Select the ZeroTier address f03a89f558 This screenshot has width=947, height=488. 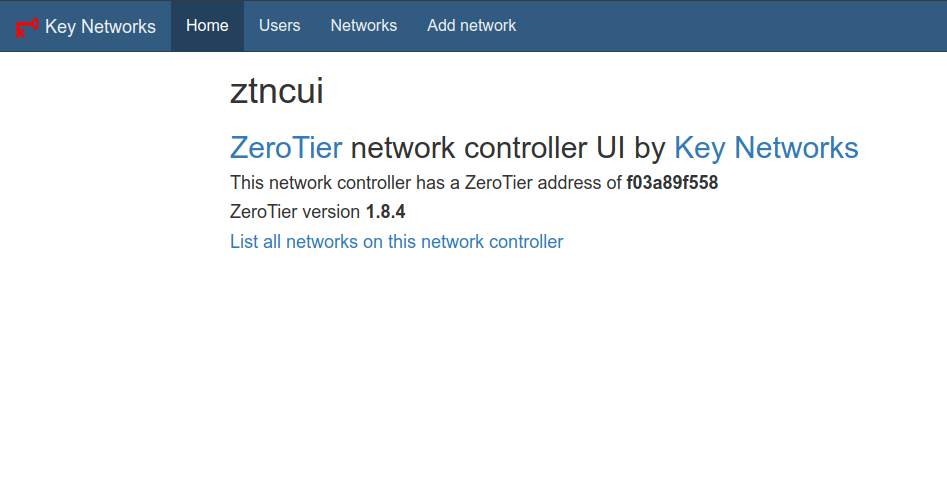point(672,183)
